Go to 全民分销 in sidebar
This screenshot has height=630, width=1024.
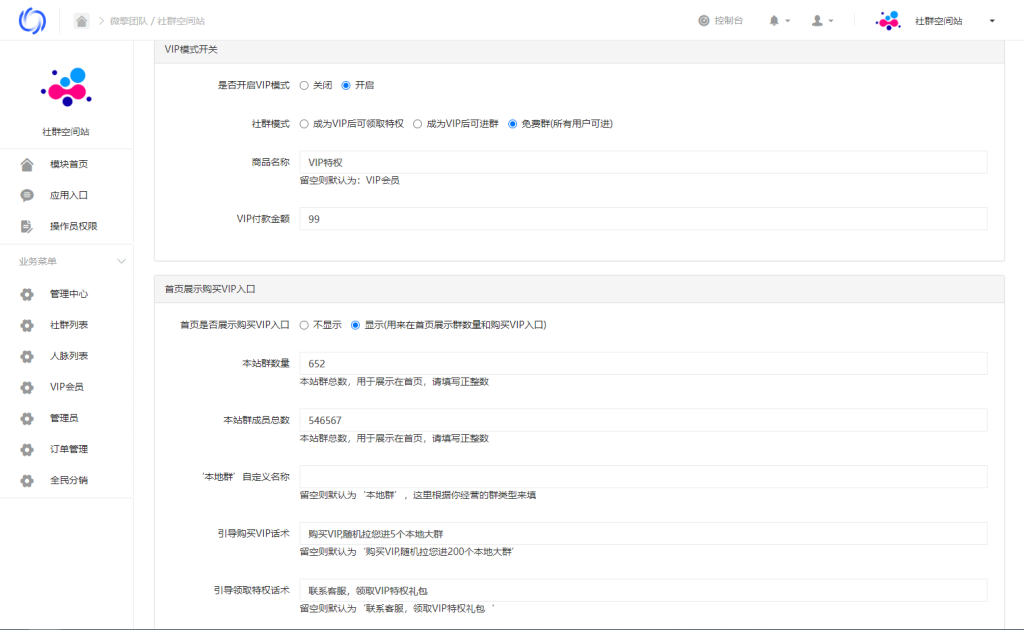coord(67,480)
